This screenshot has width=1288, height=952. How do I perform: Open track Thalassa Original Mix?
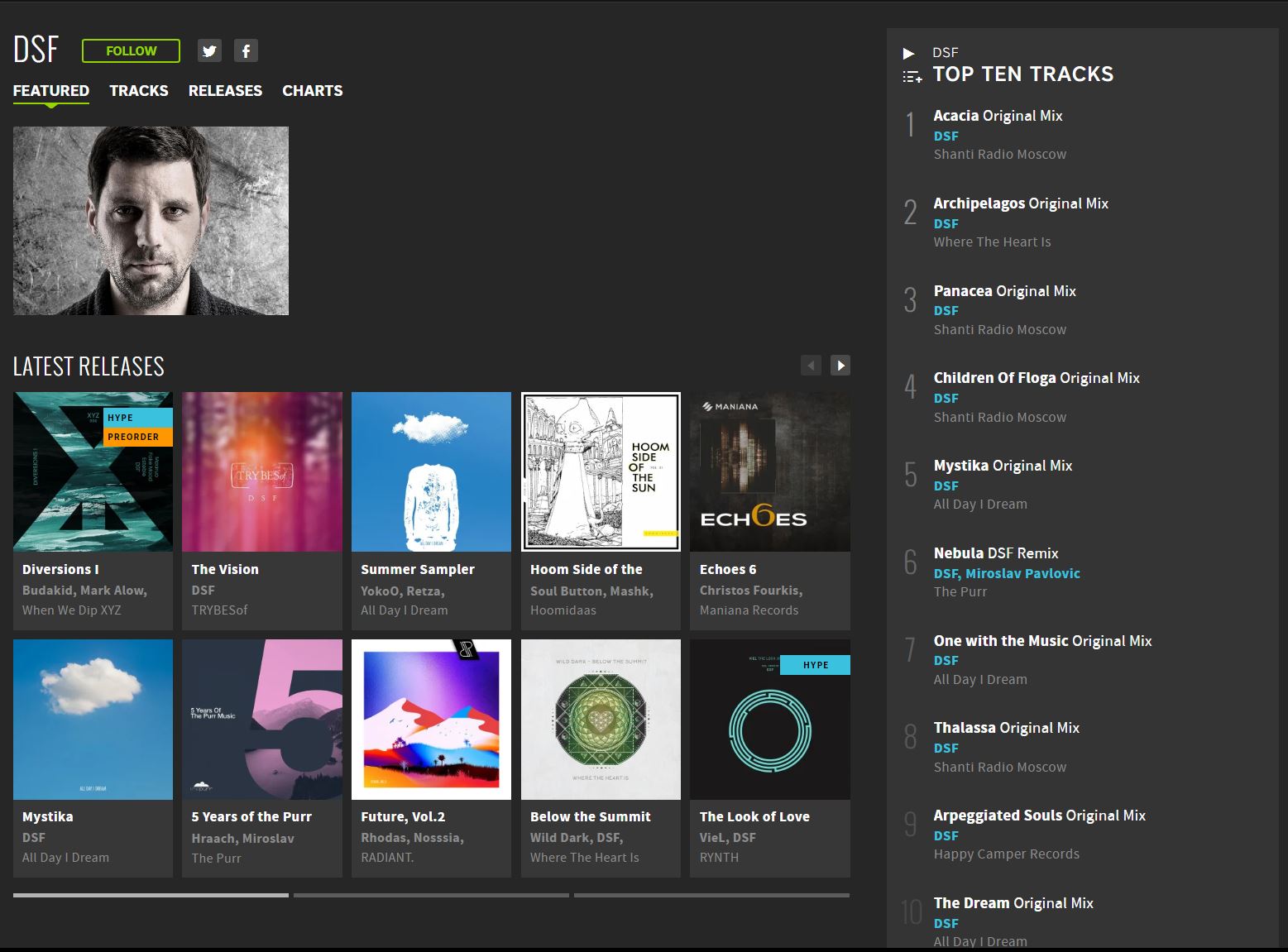(1007, 728)
